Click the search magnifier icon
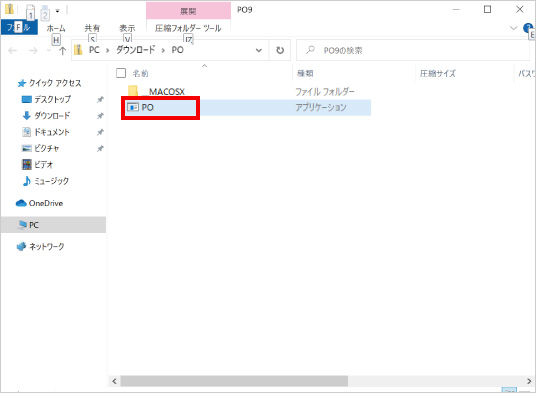Image resolution: width=536 pixels, height=393 pixels. pyautogui.click(x=310, y=50)
